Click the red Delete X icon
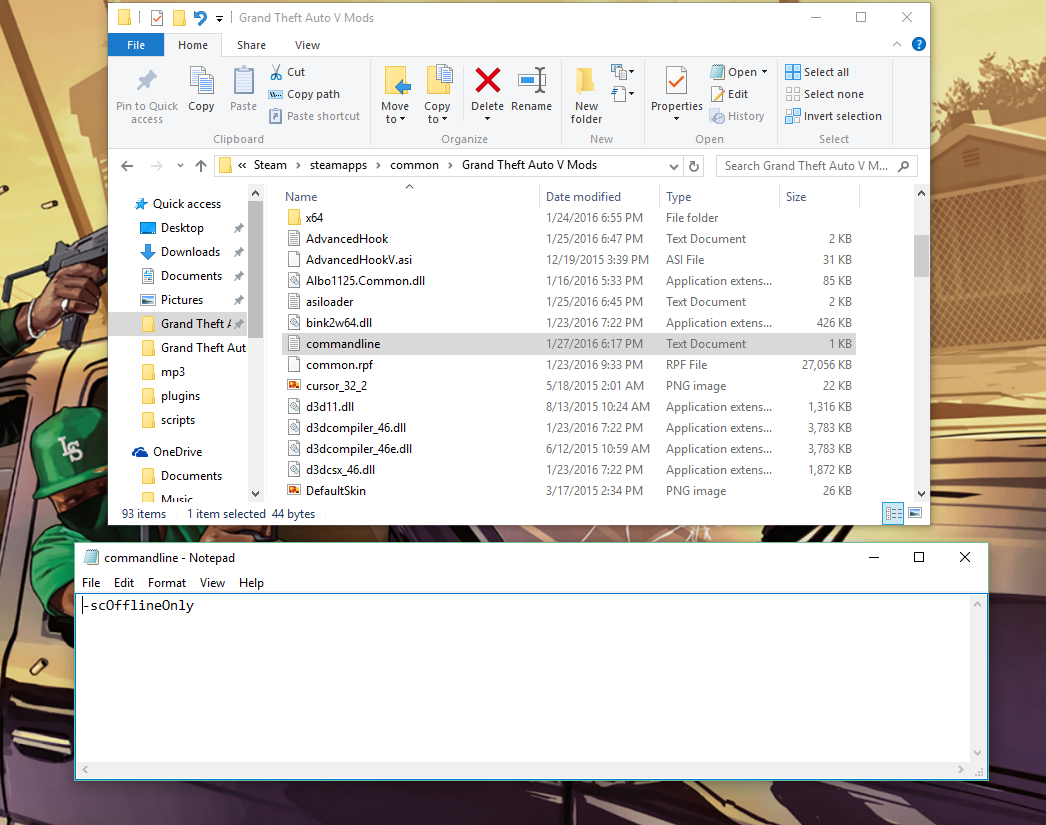1046x825 pixels. (488, 81)
